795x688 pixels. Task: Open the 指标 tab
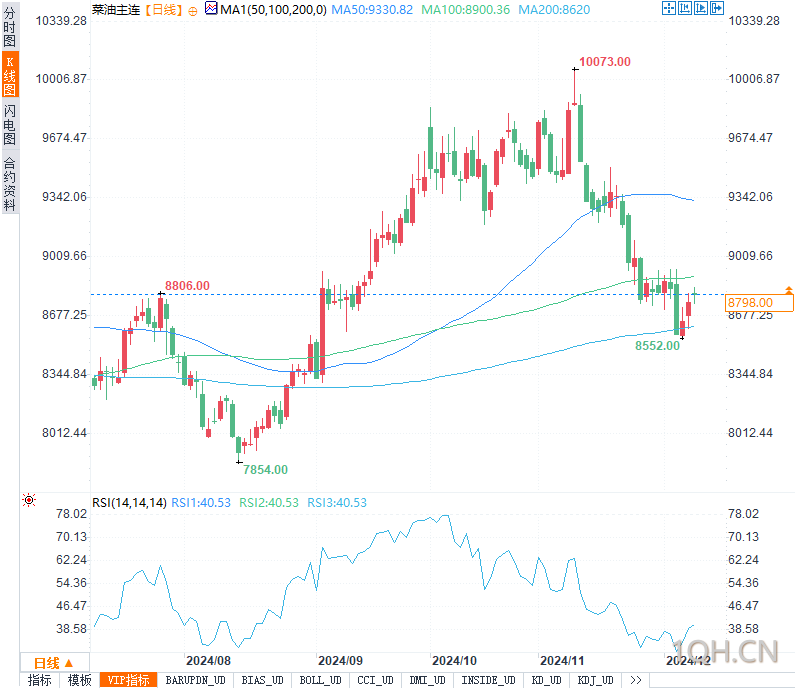[40, 680]
